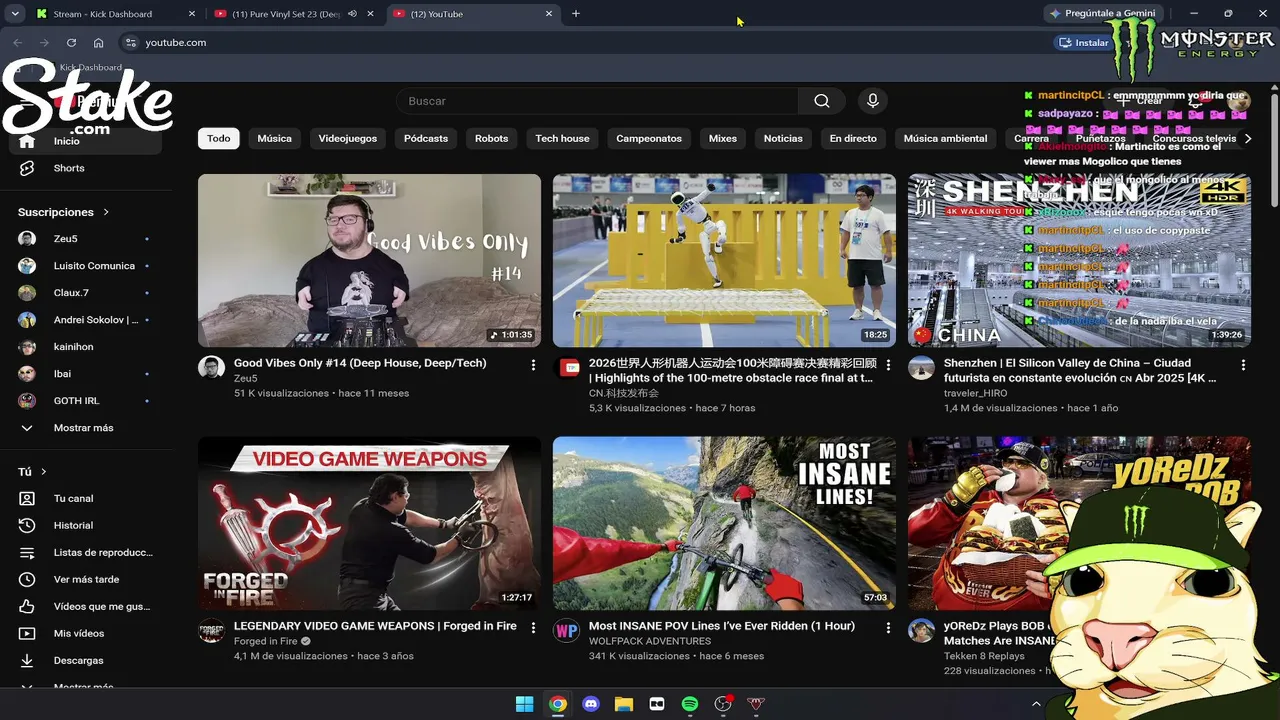Open Vídeos que me gustan in sidebar
The width and height of the screenshot is (1280, 720).
coord(85,606)
